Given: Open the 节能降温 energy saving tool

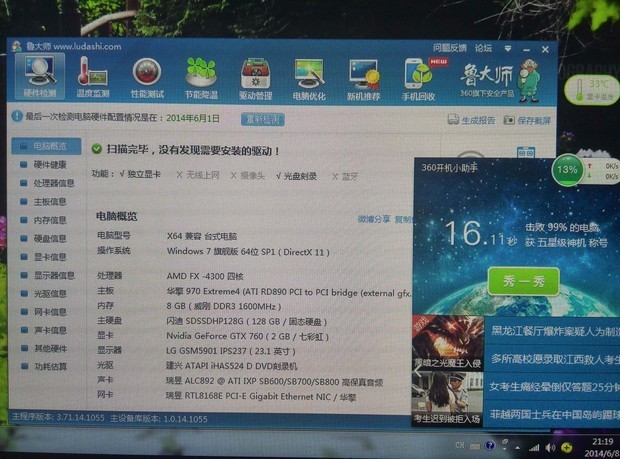Looking at the screenshot, I should click(201, 79).
